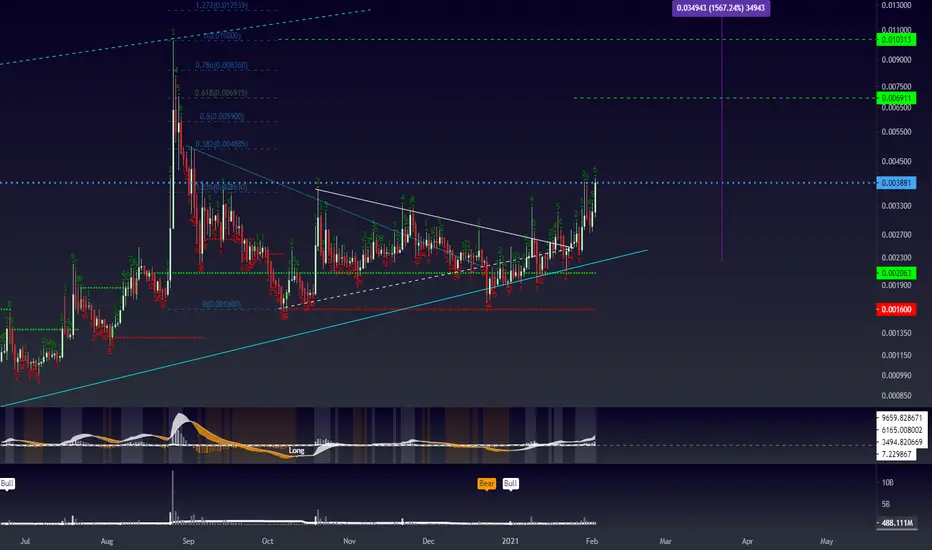Click 0.001350 on the price scale
Viewport: 932px width, 550px height.
[x=896, y=333]
